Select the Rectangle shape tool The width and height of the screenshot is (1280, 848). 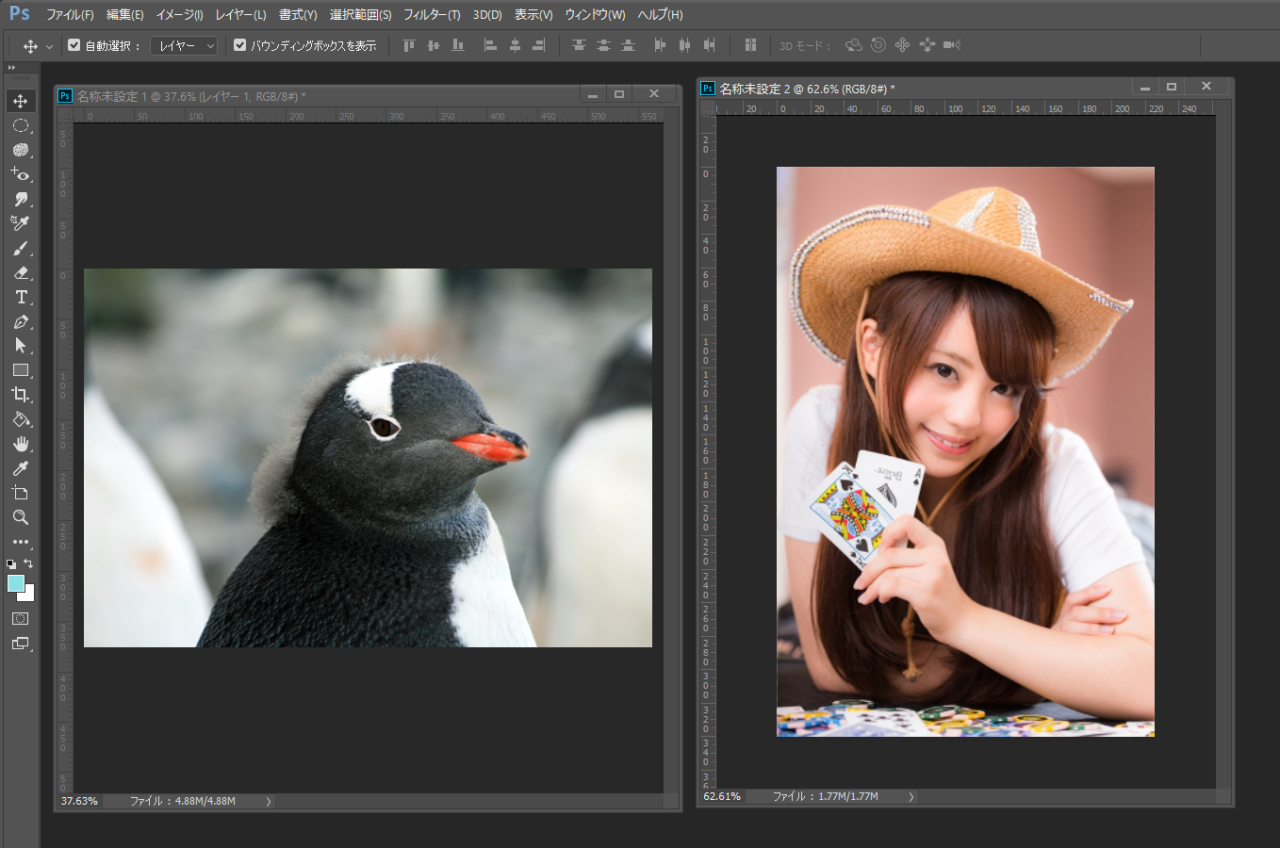coord(21,370)
